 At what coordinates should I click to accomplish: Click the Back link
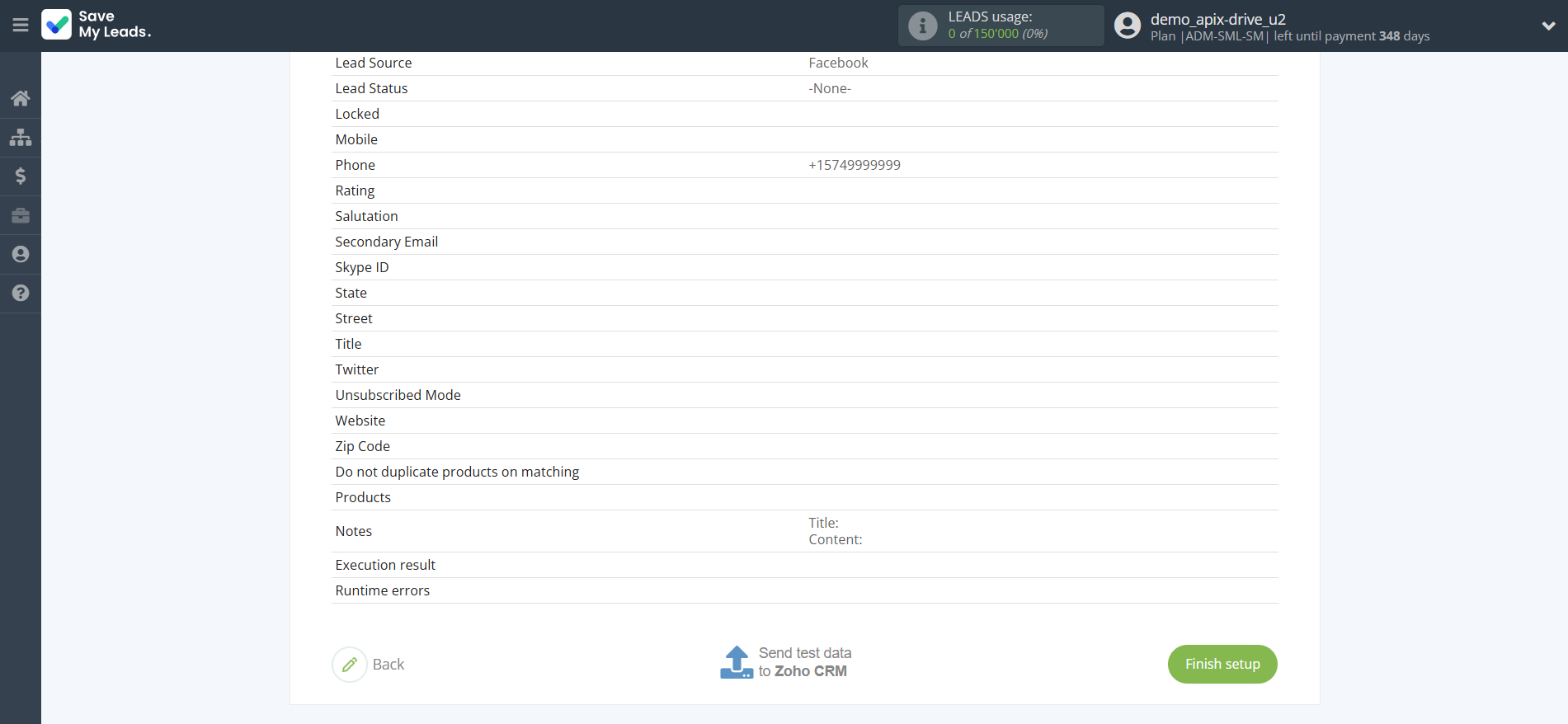click(x=388, y=665)
